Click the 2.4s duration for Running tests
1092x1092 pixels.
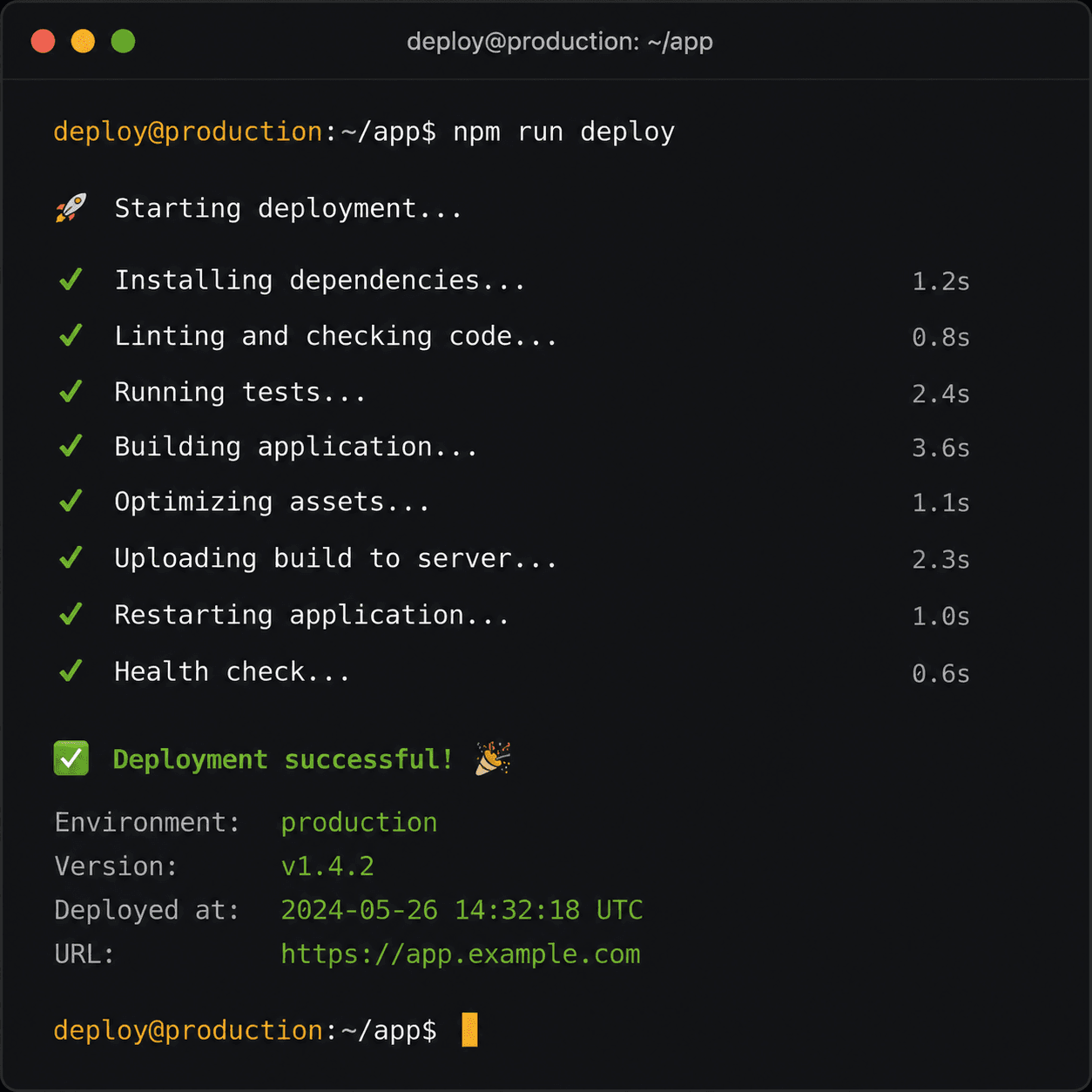pyautogui.click(x=940, y=394)
